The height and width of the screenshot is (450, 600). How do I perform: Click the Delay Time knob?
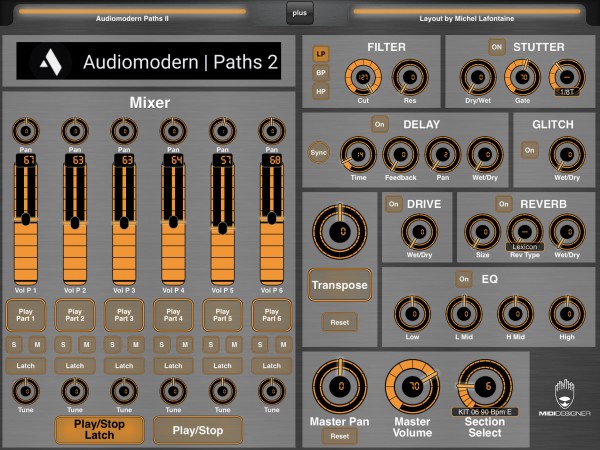click(x=358, y=155)
